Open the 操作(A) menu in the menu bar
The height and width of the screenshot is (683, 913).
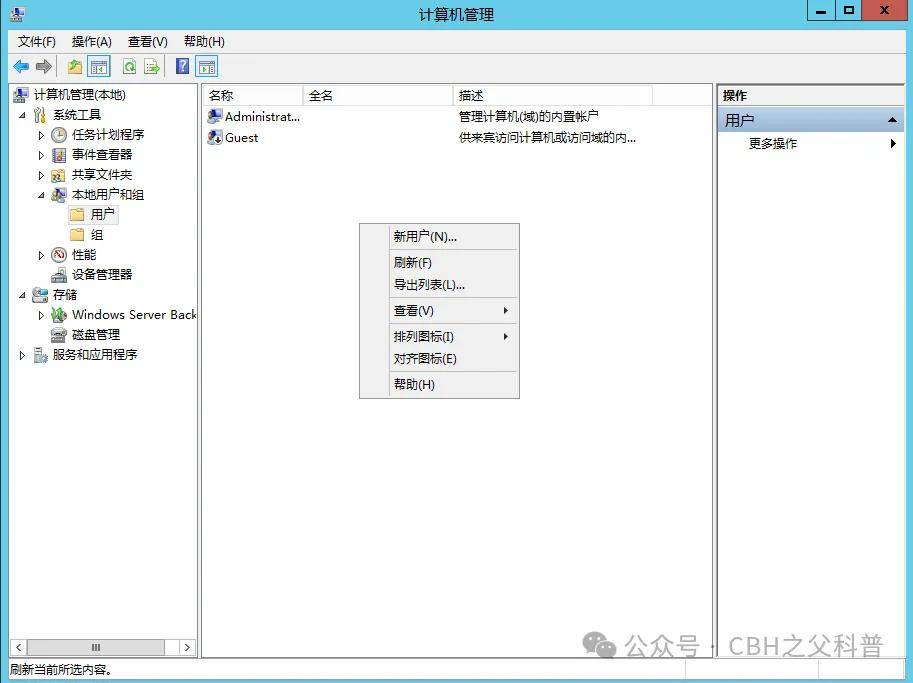point(91,41)
